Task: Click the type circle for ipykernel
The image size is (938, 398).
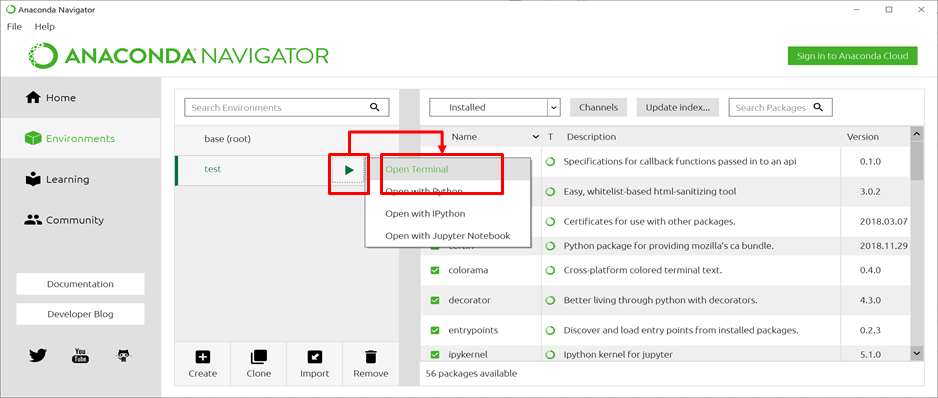Action: pos(550,355)
